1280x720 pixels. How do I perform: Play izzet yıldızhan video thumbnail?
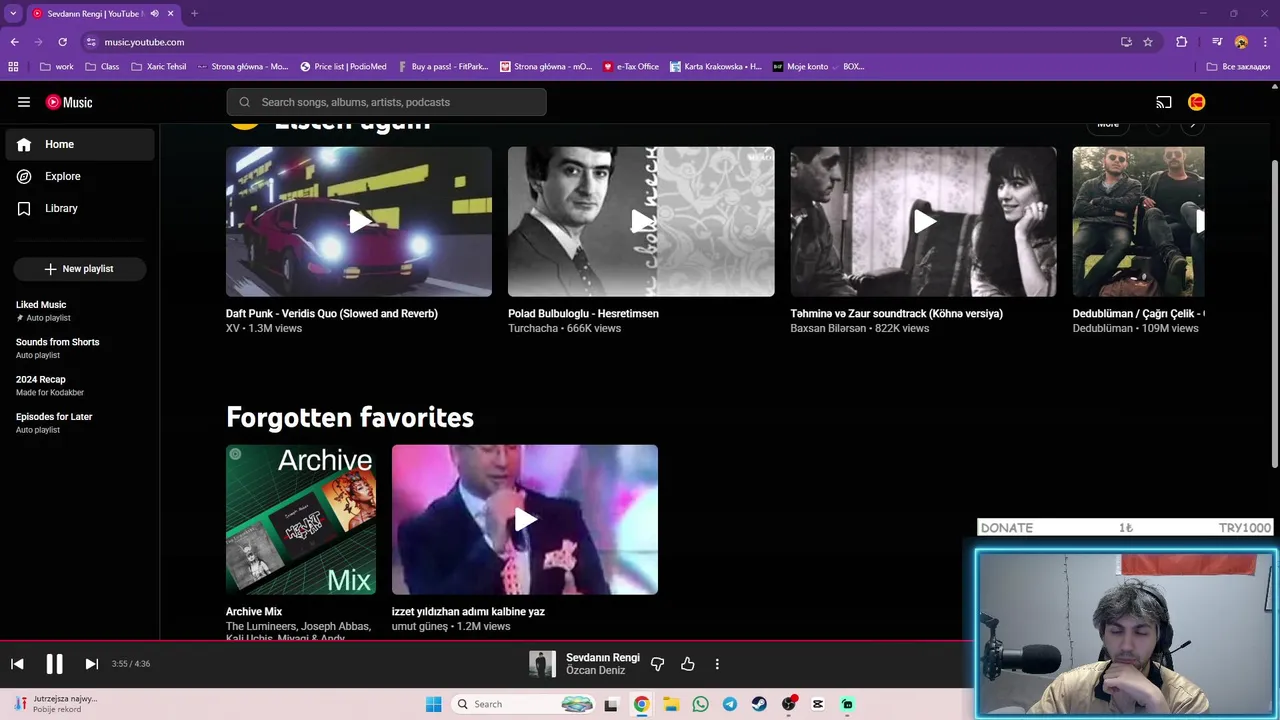(x=525, y=520)
